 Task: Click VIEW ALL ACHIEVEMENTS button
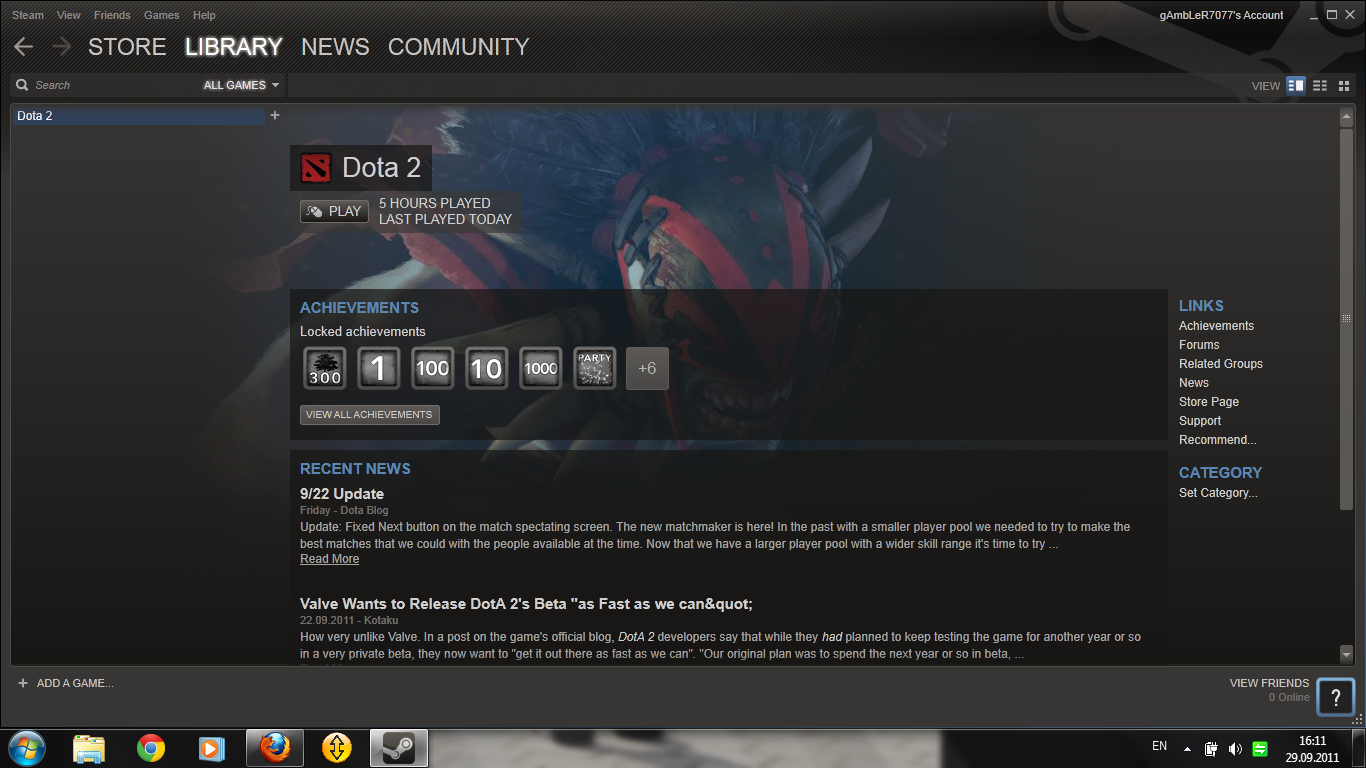(369, 414)
